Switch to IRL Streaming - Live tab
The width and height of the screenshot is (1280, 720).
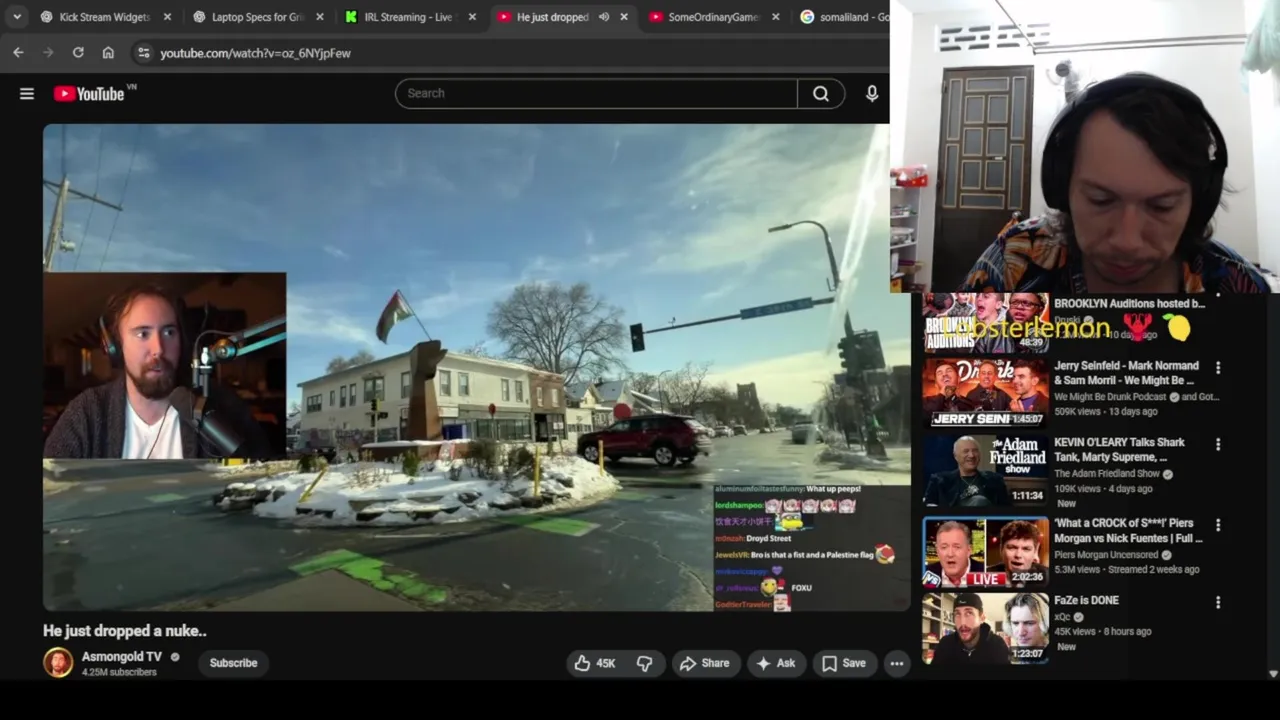click(410, 17)
